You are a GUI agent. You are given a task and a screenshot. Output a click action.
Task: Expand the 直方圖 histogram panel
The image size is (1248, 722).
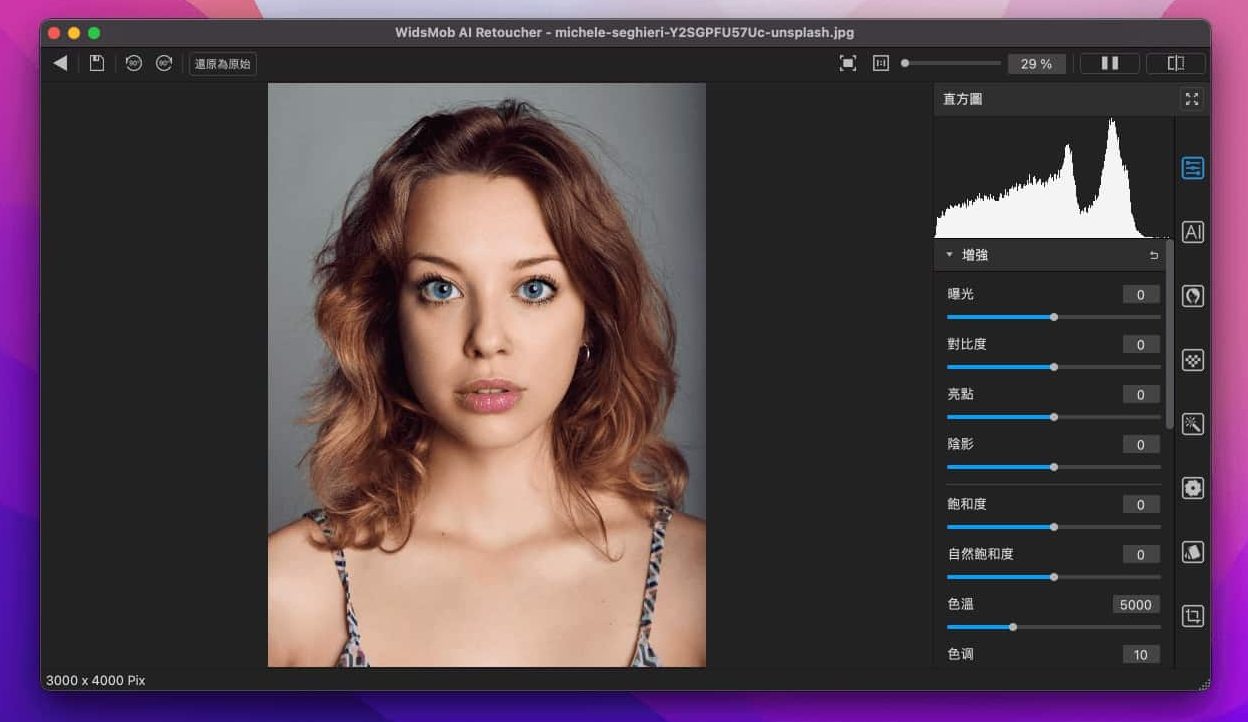point(1191,99)
